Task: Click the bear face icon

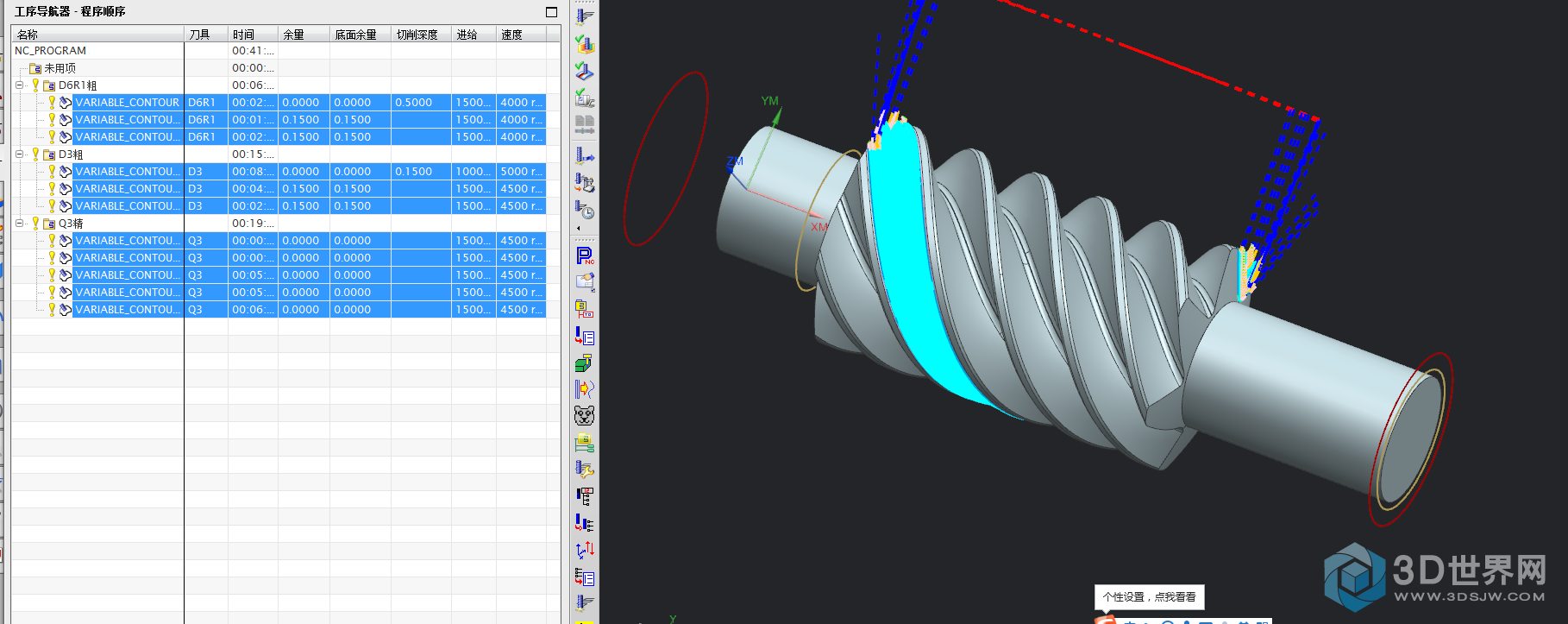Action: coord(585,416)
